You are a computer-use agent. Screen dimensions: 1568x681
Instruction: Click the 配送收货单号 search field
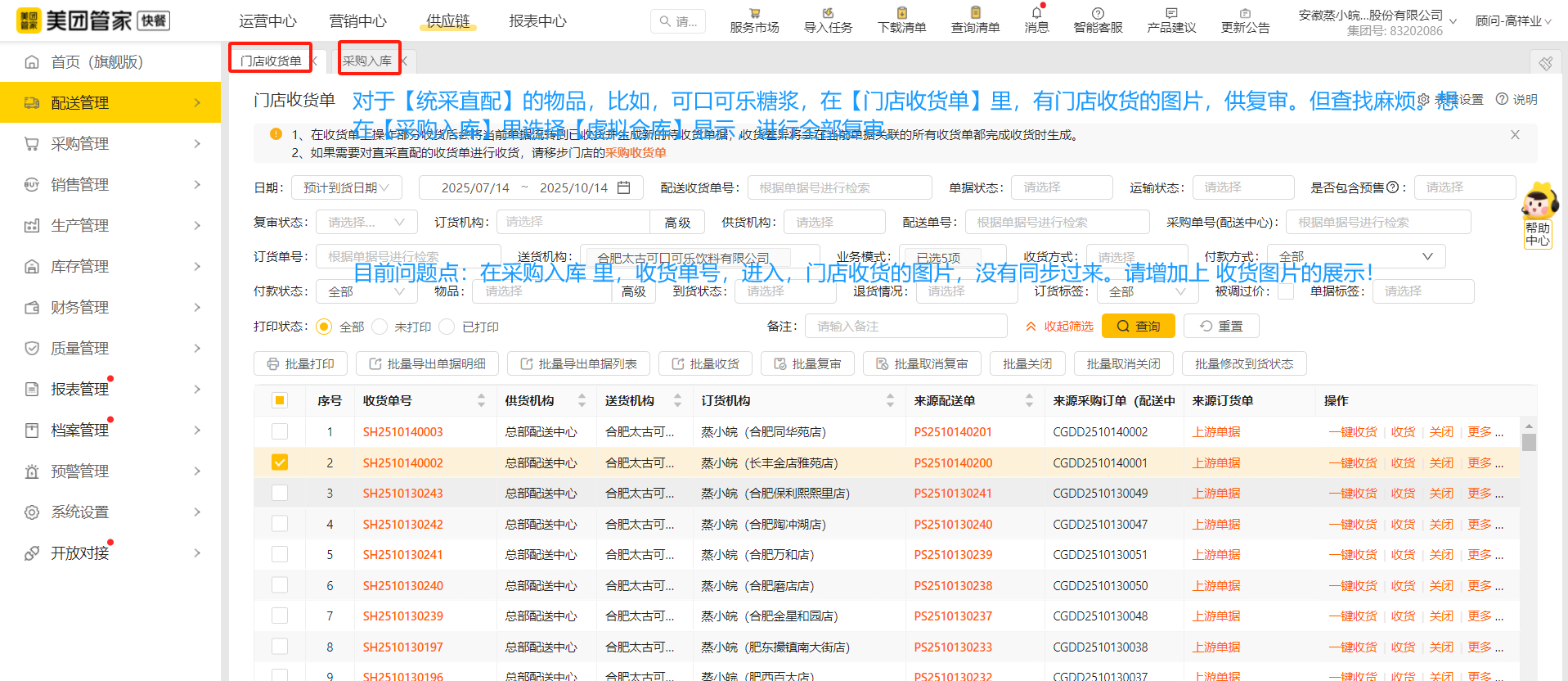click(840, 187)
